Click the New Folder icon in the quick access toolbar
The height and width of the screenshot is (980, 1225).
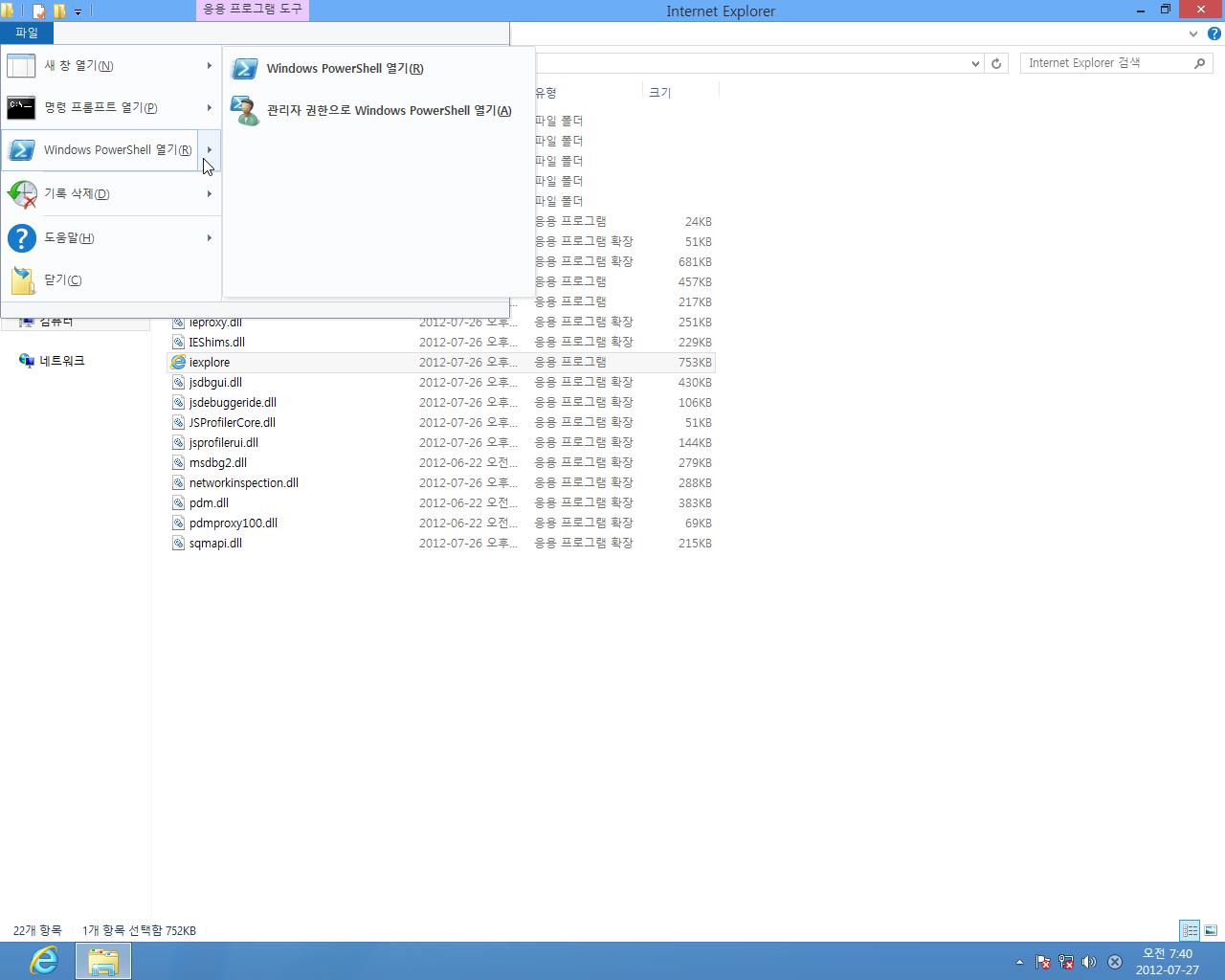point(59,11)
